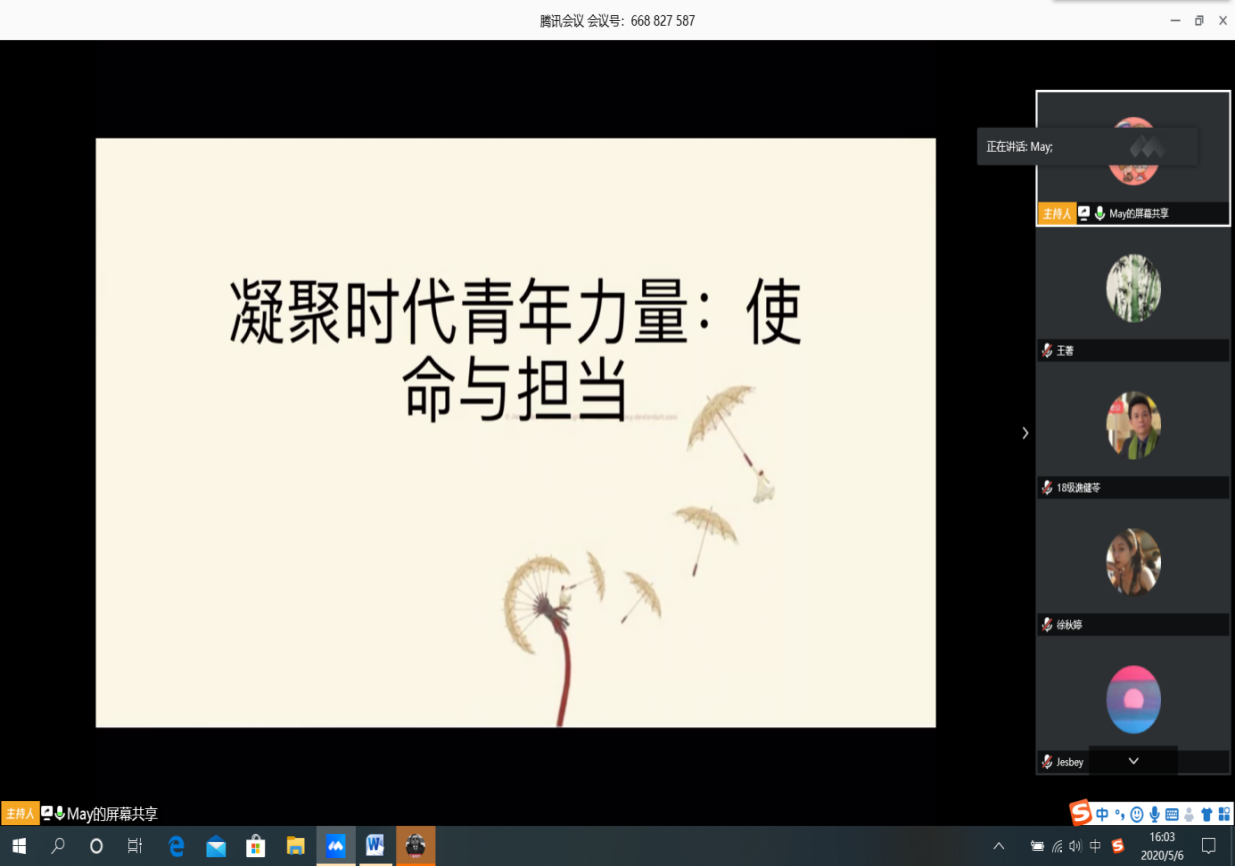1235x866 pixels.
Task: Open the Action Center notification panel
Action: coord(1209,845)
